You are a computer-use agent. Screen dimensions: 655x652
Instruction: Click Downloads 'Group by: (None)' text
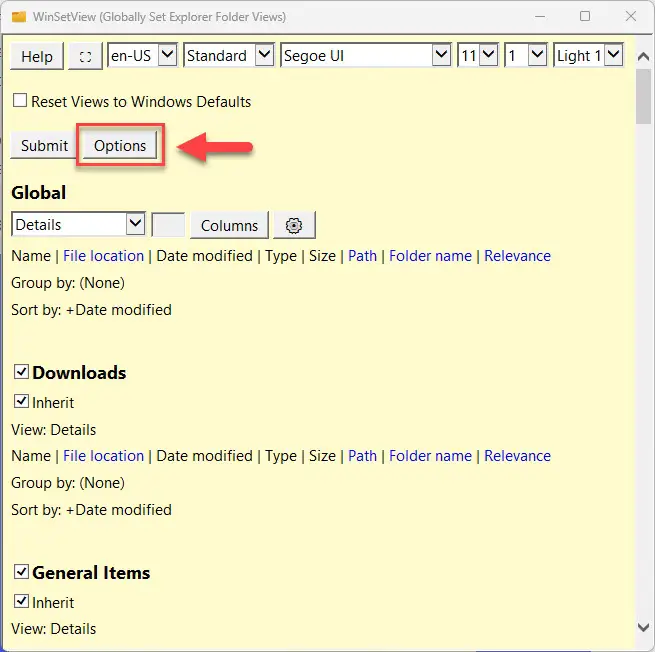pos(68,483)
